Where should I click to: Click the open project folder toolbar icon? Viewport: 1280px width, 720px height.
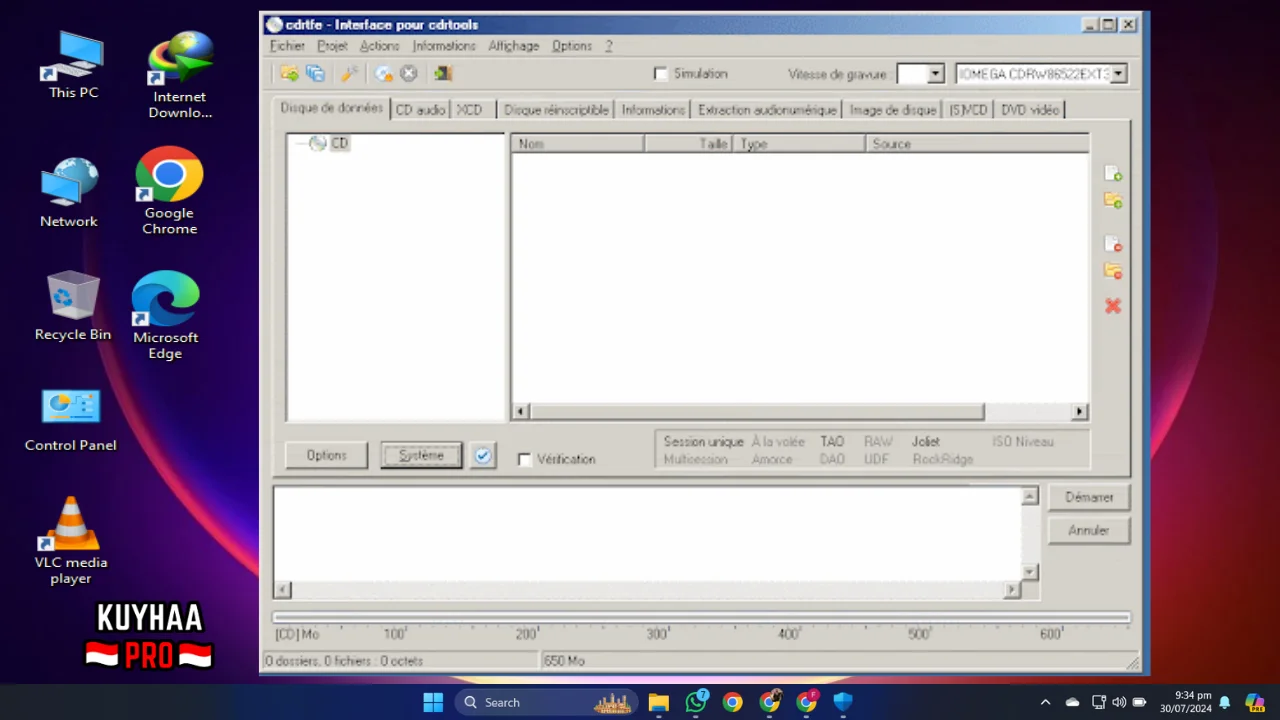pos(289,73)
